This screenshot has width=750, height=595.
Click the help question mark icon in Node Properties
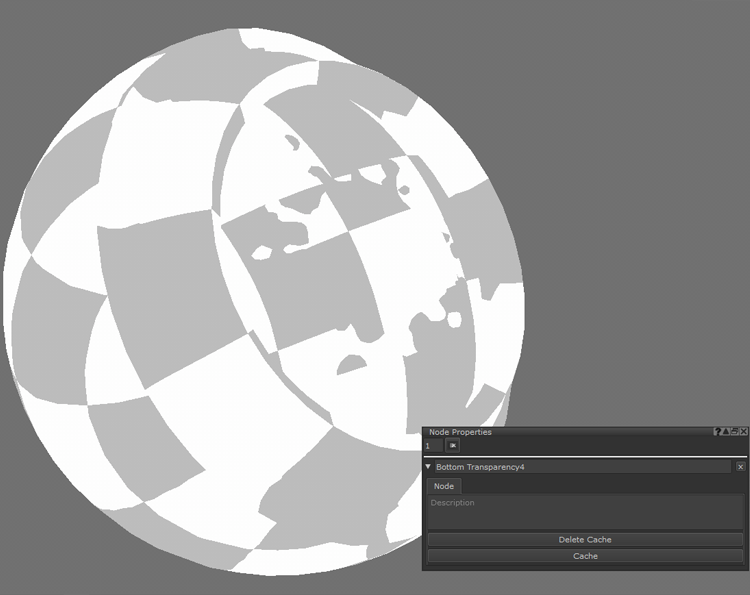click(717, 432)
